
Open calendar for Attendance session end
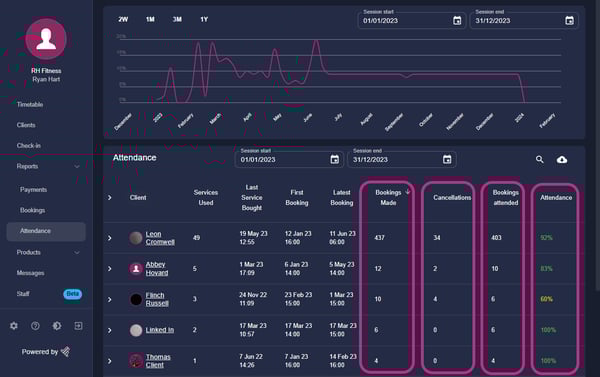[447, 160]
